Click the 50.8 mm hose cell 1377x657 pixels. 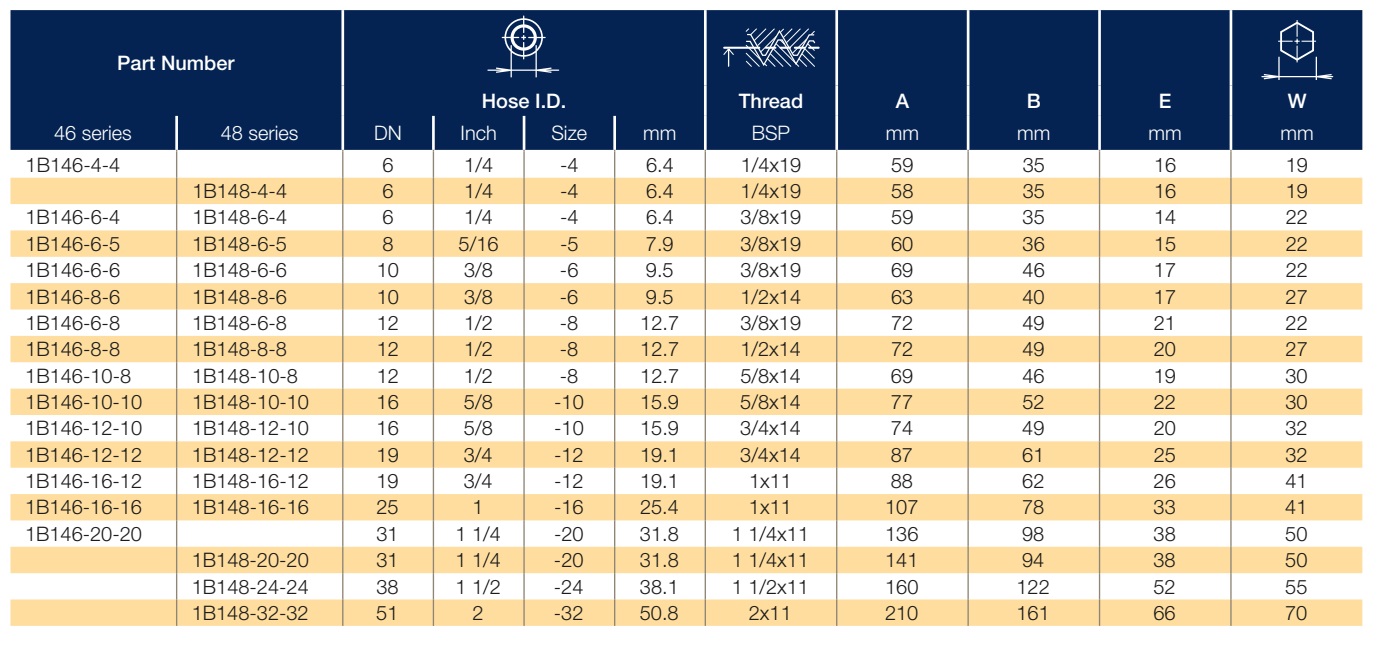click(659, 613)
